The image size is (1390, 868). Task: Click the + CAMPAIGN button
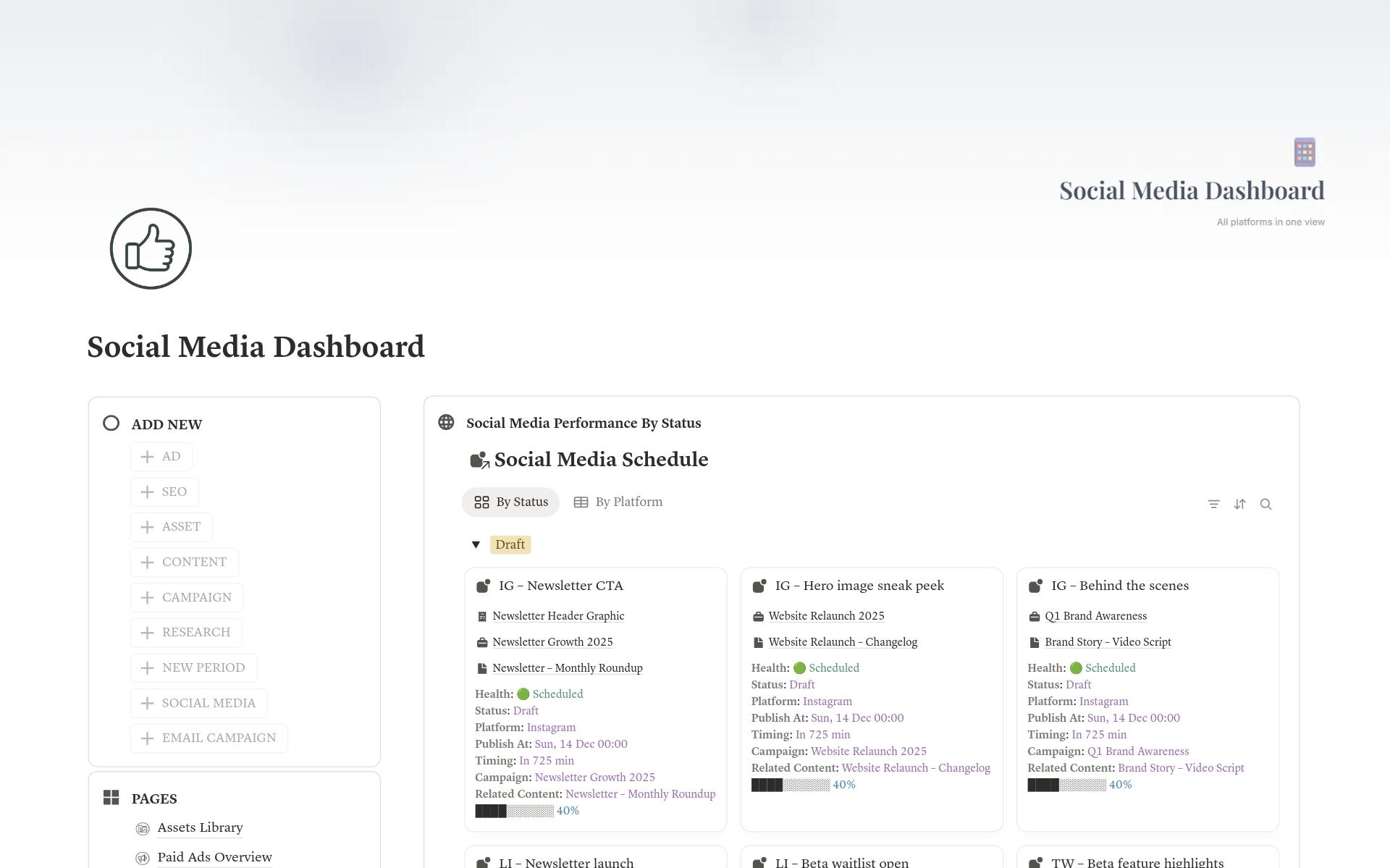[x=187, y=597]
